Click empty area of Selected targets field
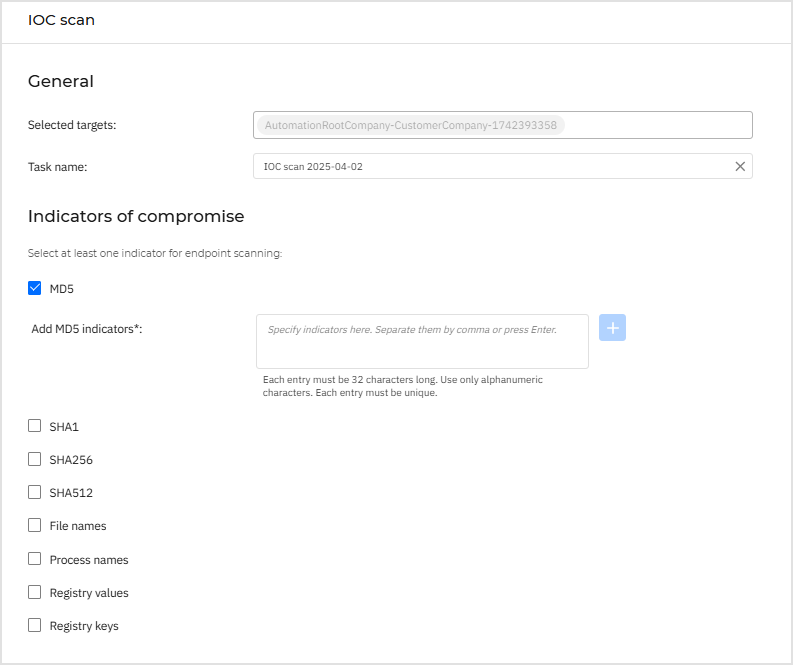Screen dimensions: 793x665 point(660,126)
